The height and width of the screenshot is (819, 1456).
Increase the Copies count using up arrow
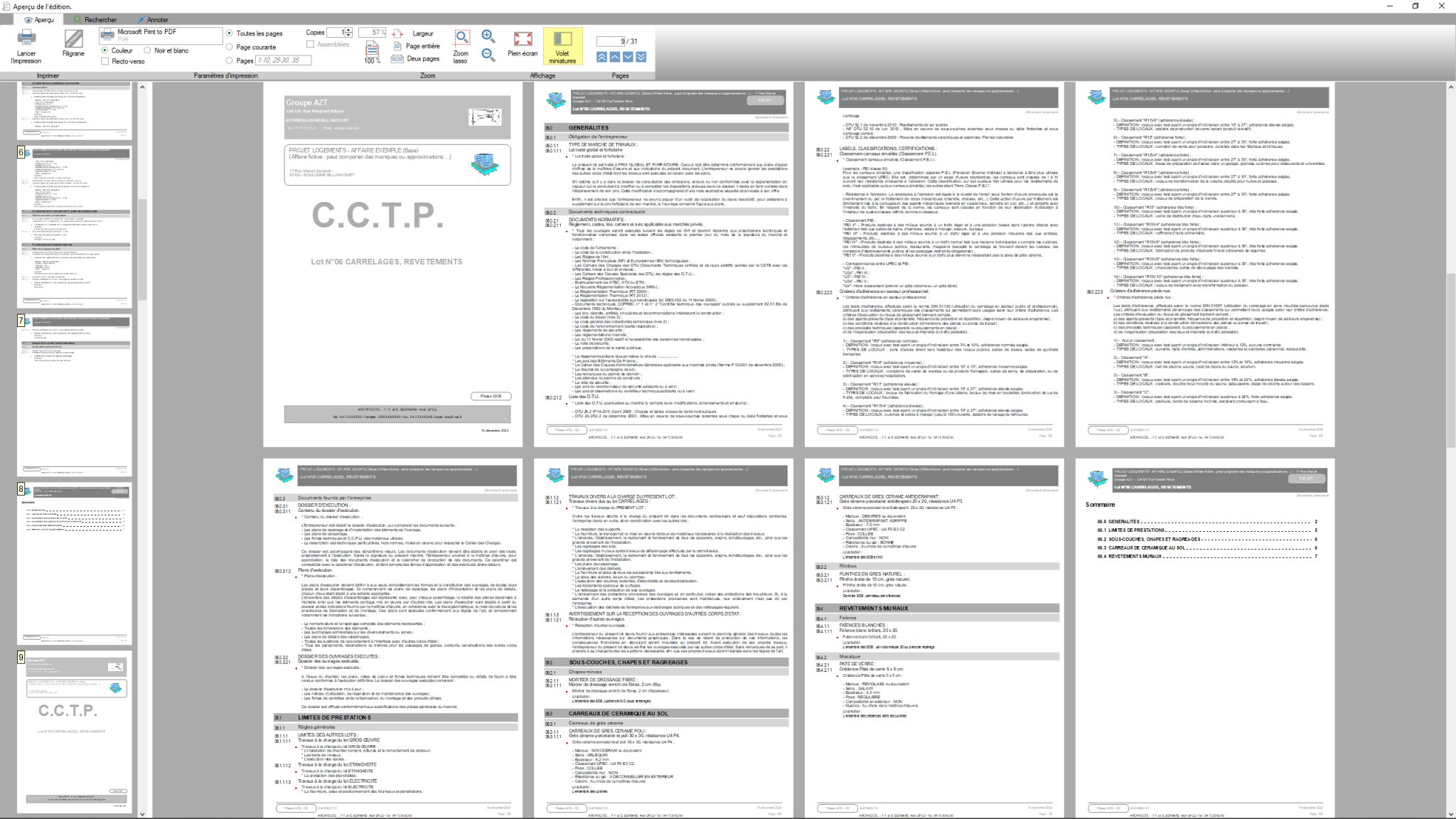(x=349, y=31)
